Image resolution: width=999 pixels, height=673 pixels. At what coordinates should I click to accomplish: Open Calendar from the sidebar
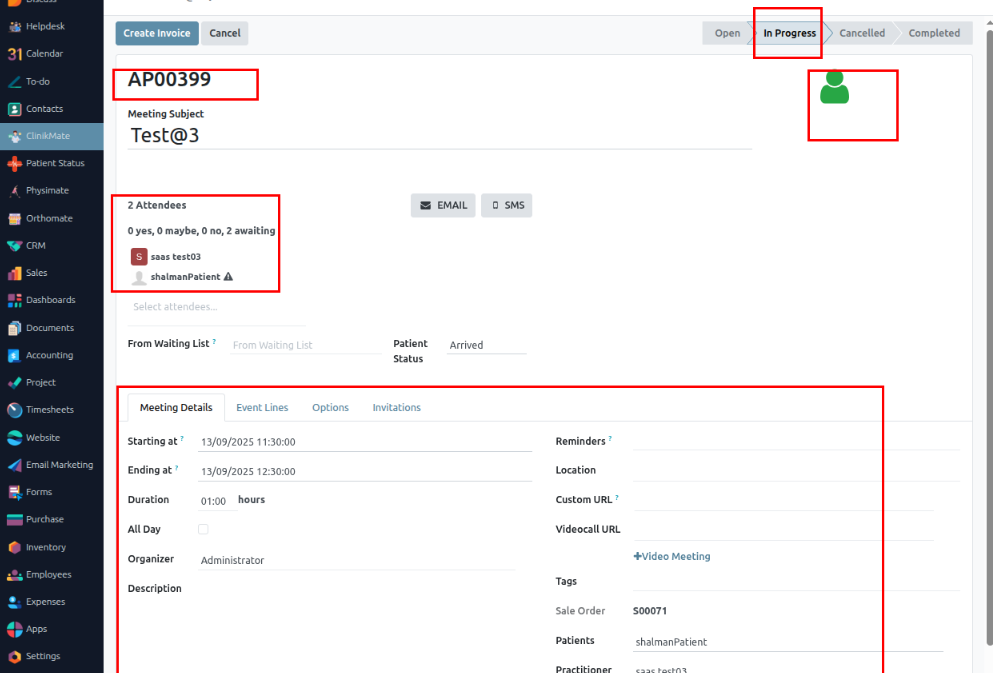14,54
